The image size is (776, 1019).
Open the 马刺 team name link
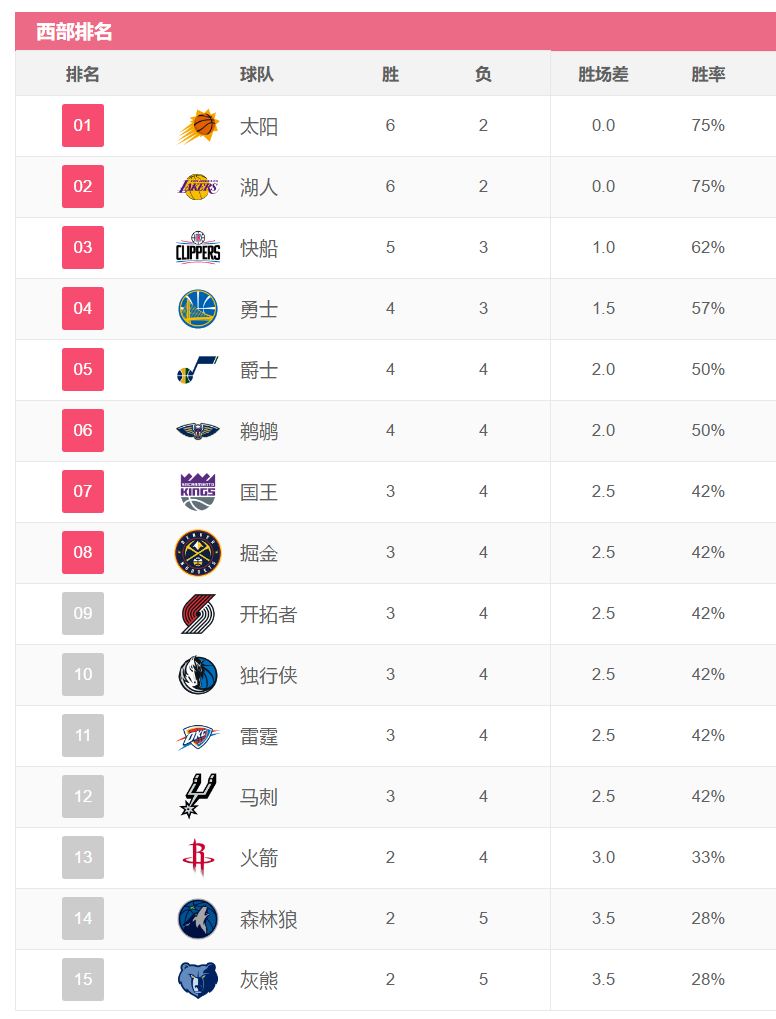[259, 798]
